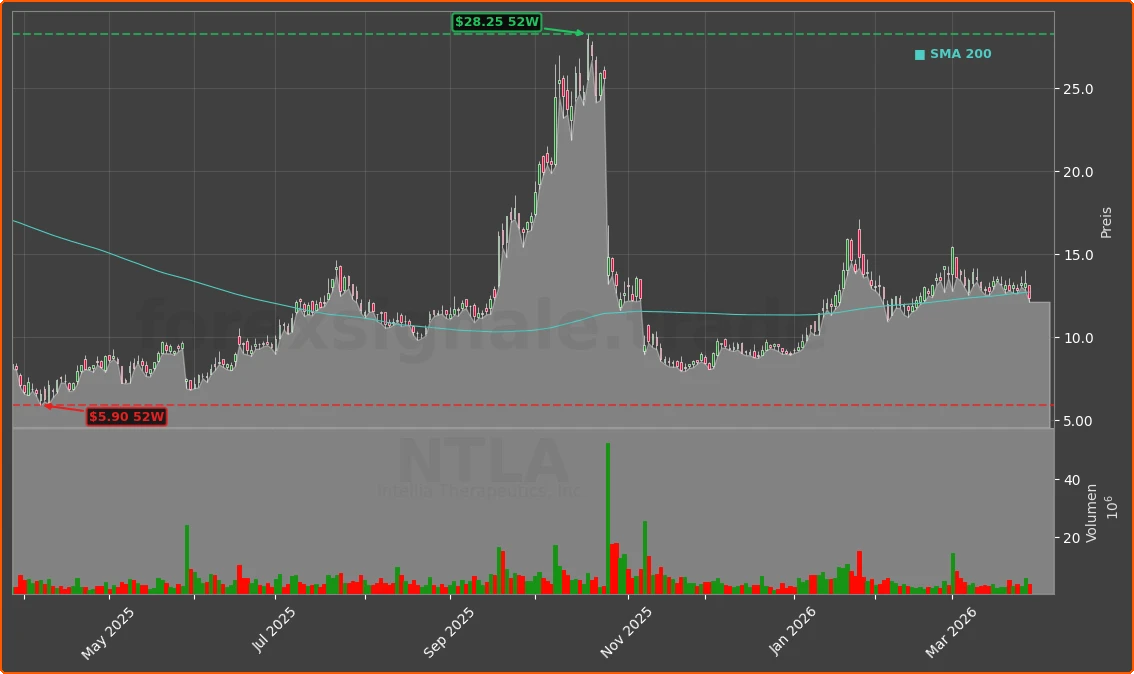The height and width of the screenshot is (674, 1134).
Task: Click the 10.0 price axis label
Action: click(x=1078, y=338)
